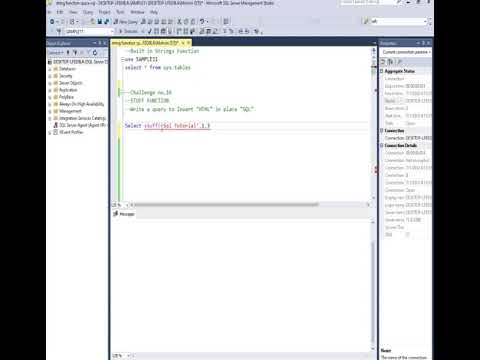Click the 'Select stuff' query line in editor
Image resolution: width=480 pixels, height=360 pixels.
pos(167,126)
